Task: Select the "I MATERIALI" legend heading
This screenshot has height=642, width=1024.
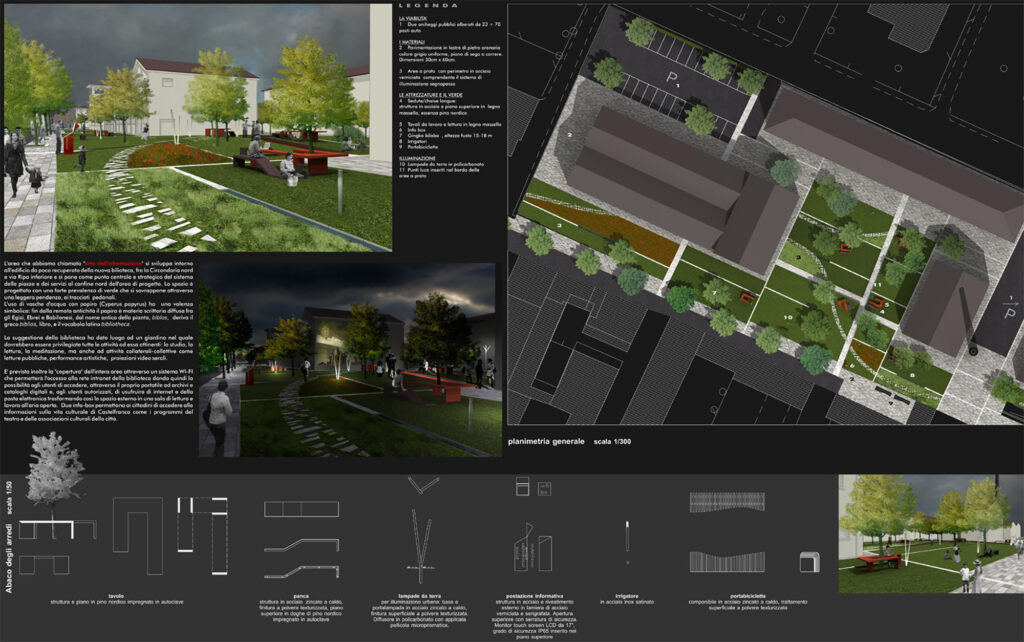Action: coord(411,42)
